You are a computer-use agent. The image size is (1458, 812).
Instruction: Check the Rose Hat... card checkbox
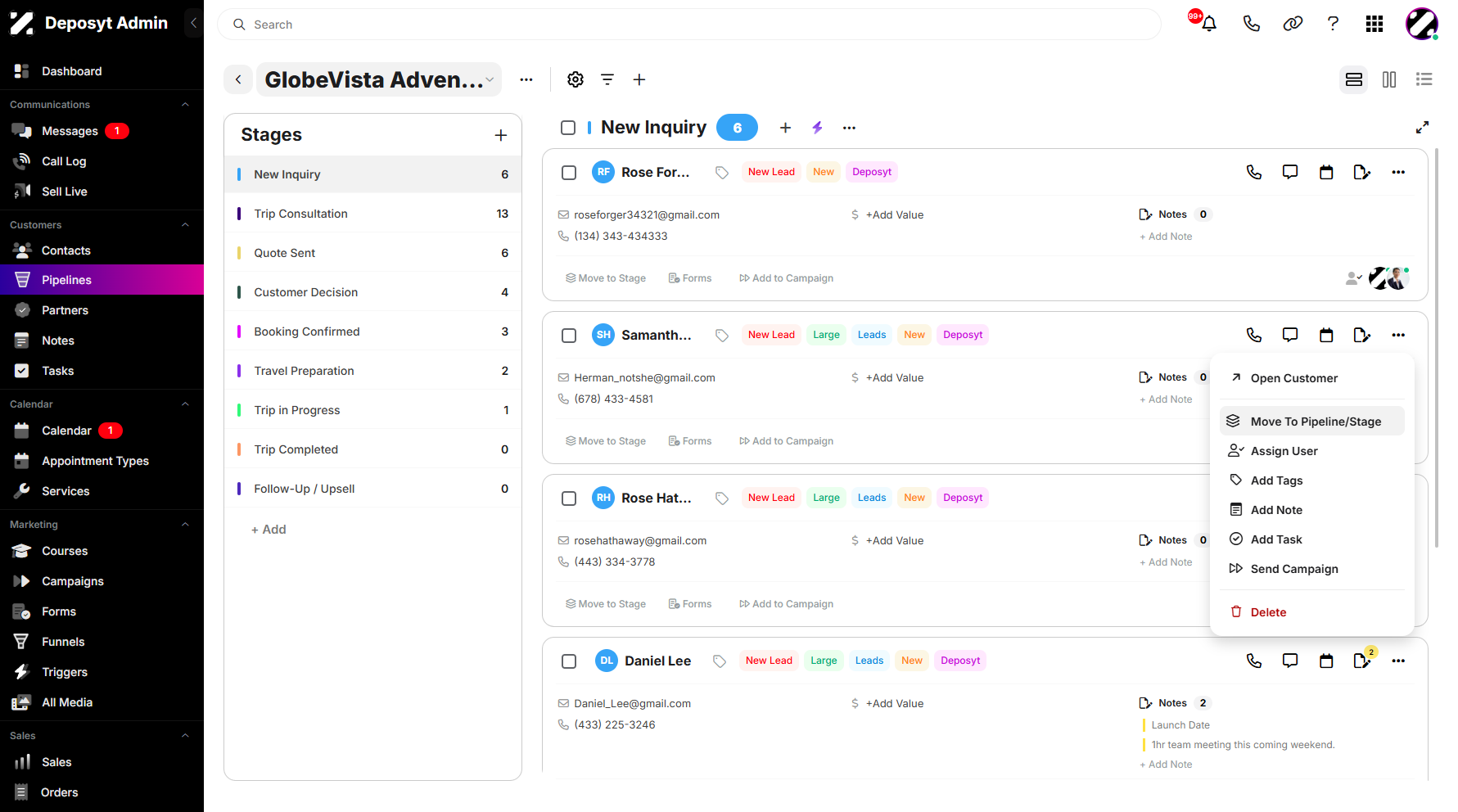(569, 498)
